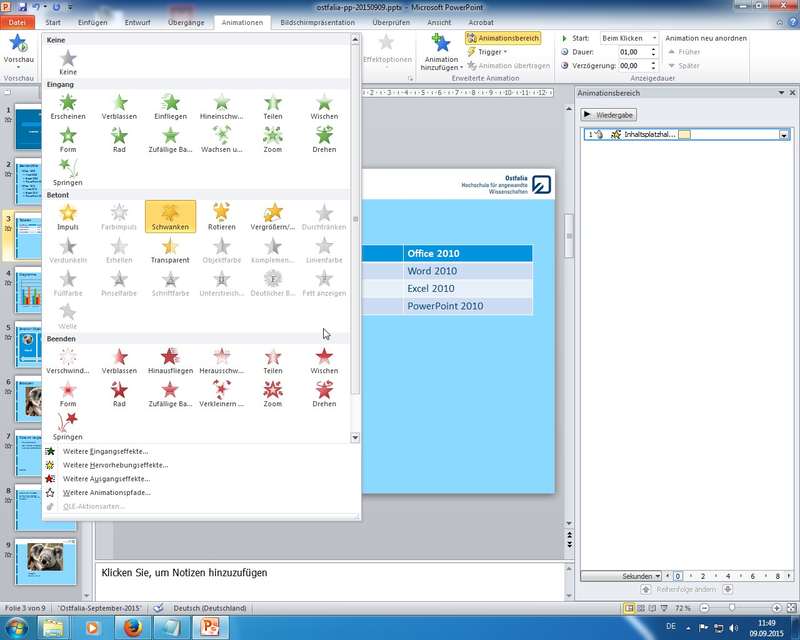Open dropdown arrow of Inhaltsplatzhalter animation entry

click(x=784, y=135)
